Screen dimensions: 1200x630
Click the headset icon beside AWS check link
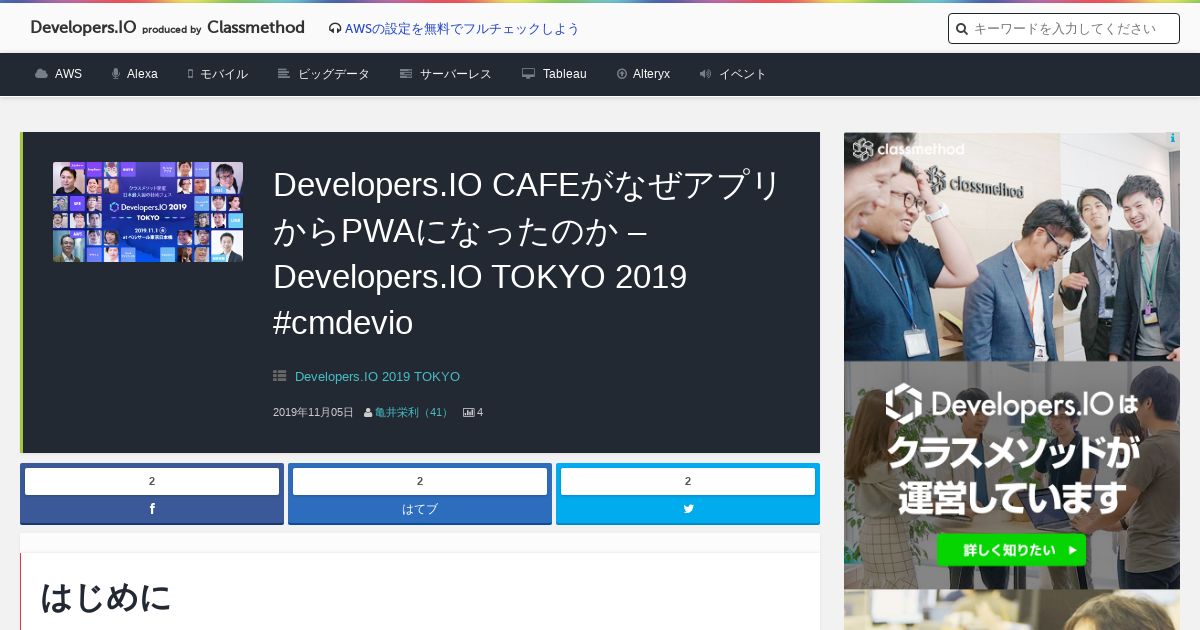[x=335, y=29]
